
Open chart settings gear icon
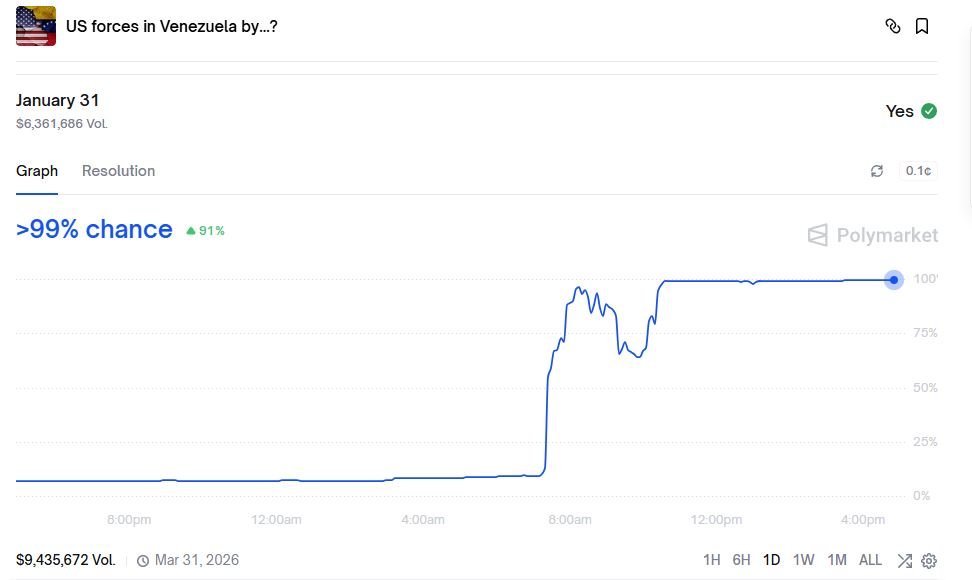coord(929,560)
